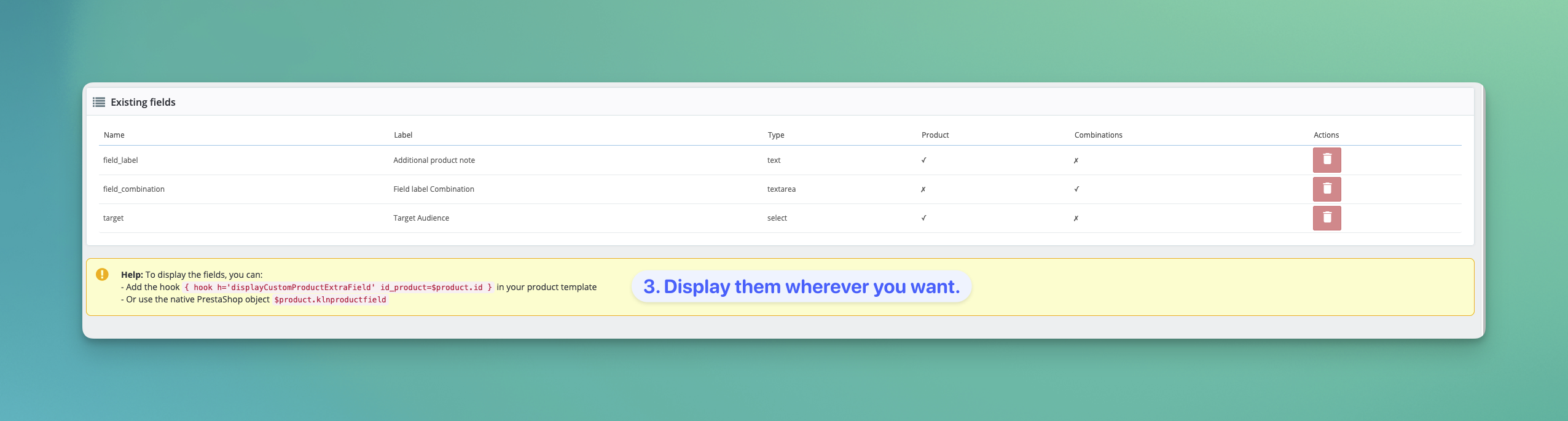Click the Product cross mark for field_combination
This screenshot has width=1568, height=421.
pyautogui.click(x=923, y=189)
